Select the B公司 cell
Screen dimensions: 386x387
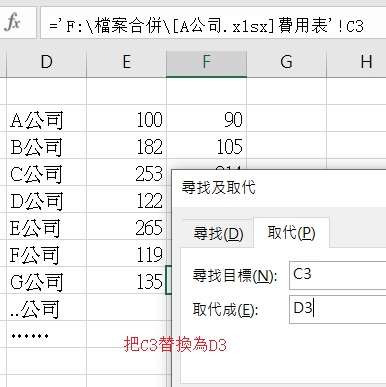(x=46, y=146)
